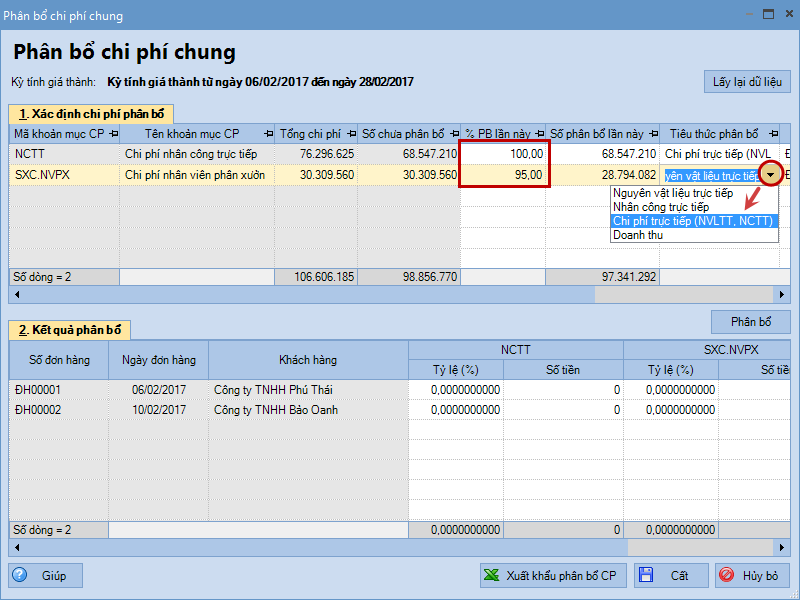Open the Kết quả phân bổ tab
The height and width of the screenshot is (600, 800).
[x=70, y=330]
